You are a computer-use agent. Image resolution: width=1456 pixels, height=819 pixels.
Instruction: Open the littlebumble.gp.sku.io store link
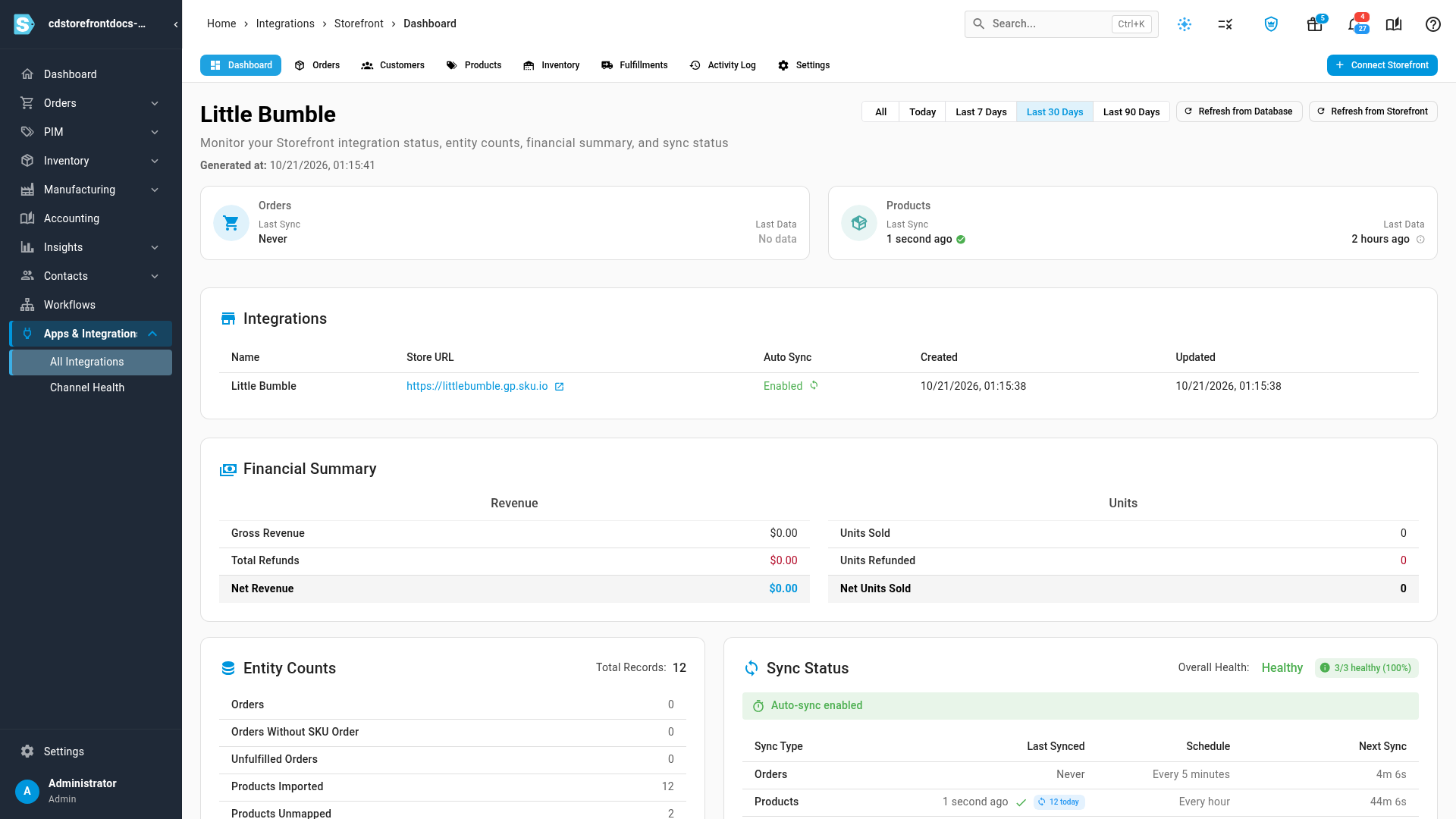pos(477,386)
